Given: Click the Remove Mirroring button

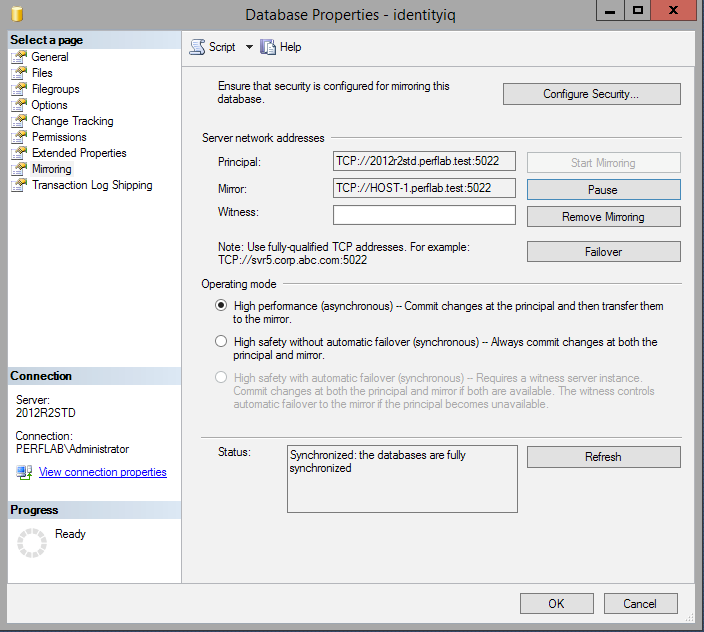Looking at the screenshot, I should [603, 216].
